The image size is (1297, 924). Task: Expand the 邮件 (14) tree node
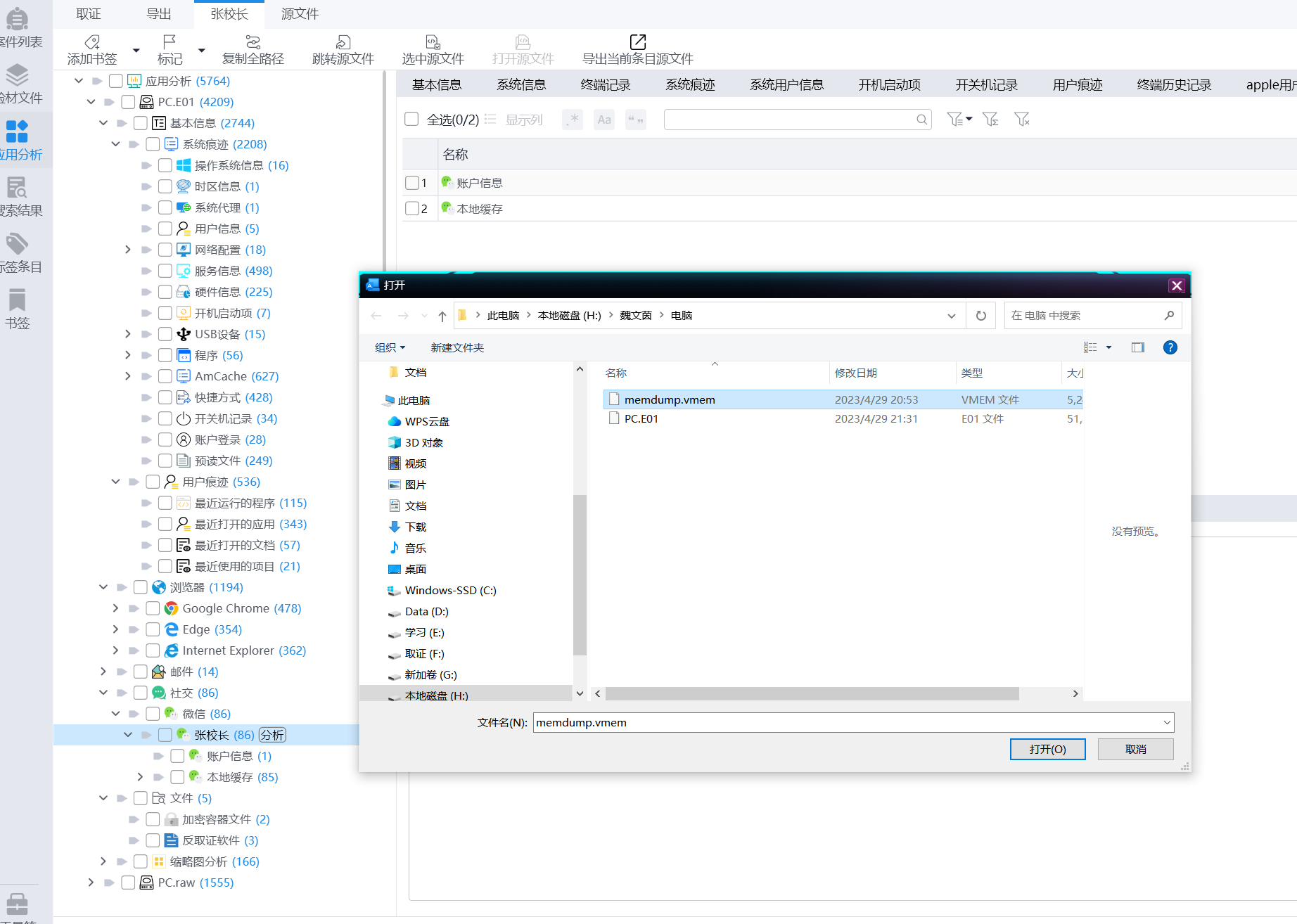click(103, 672)
